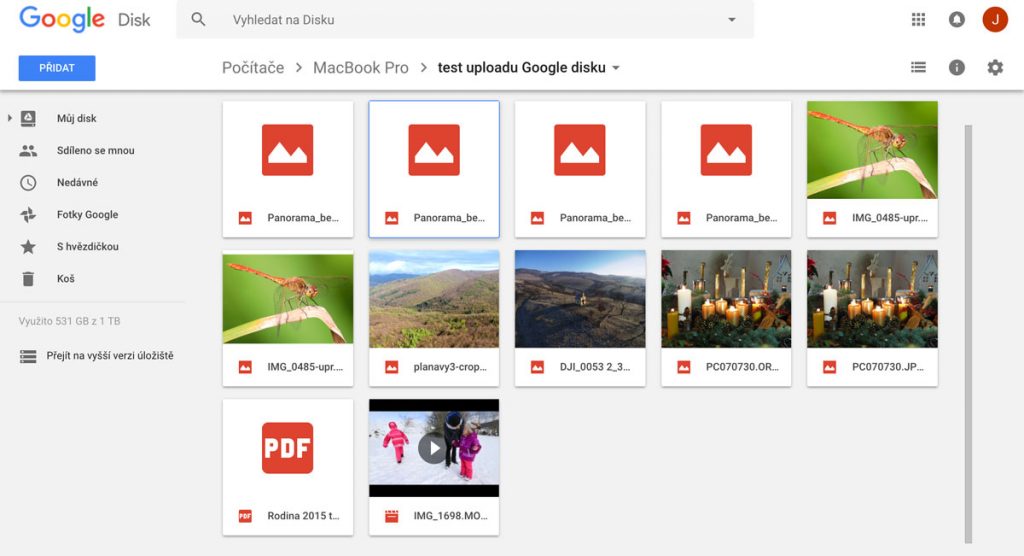
Task: Navigate to MacBook Pro breadcrumb
Action: [360, 68]
